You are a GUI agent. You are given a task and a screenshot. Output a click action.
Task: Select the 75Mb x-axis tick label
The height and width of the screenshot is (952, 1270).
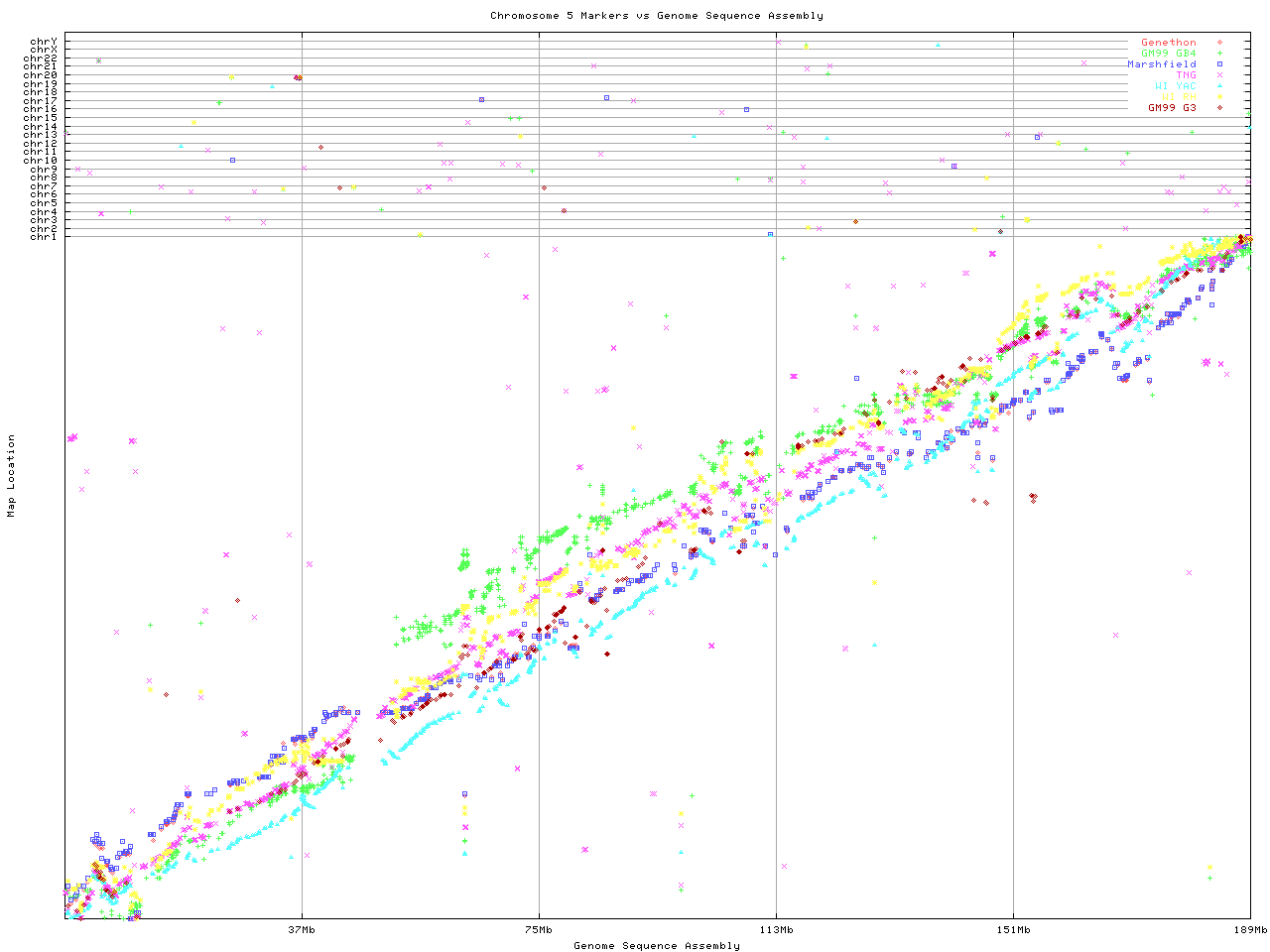[539, 929]
